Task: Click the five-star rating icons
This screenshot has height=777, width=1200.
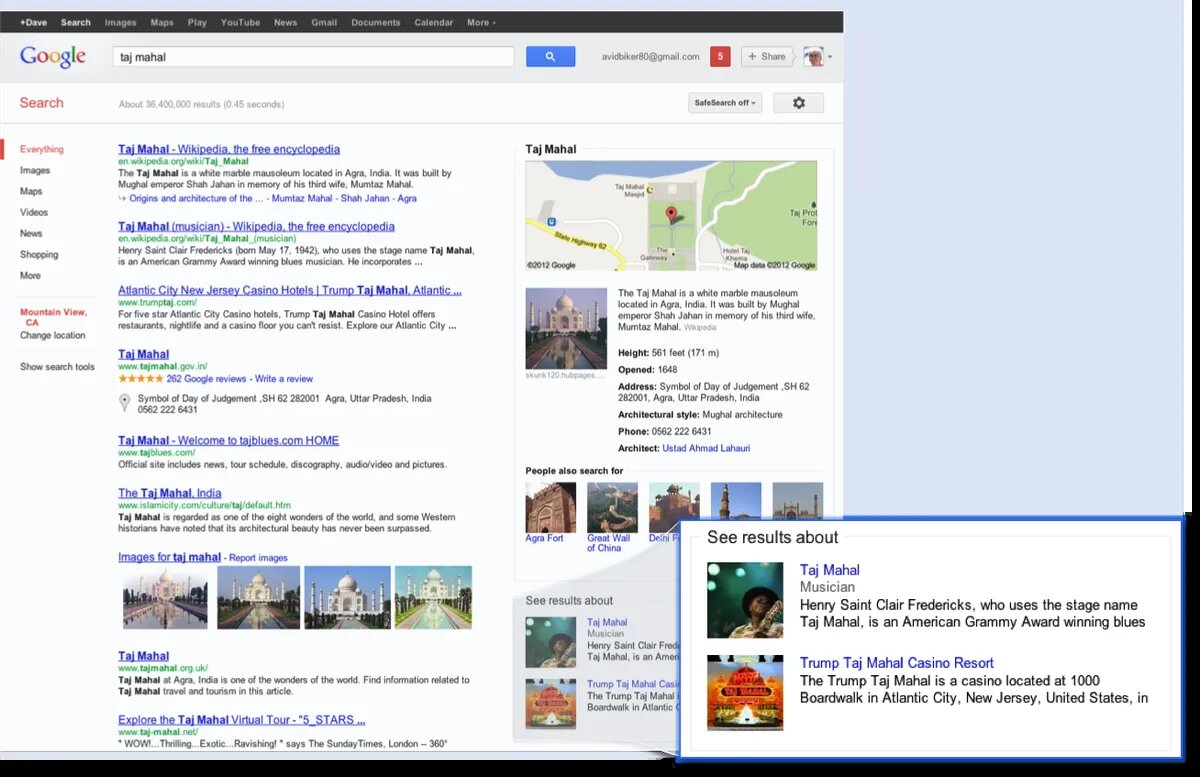Action: click(x=140, y=379)
